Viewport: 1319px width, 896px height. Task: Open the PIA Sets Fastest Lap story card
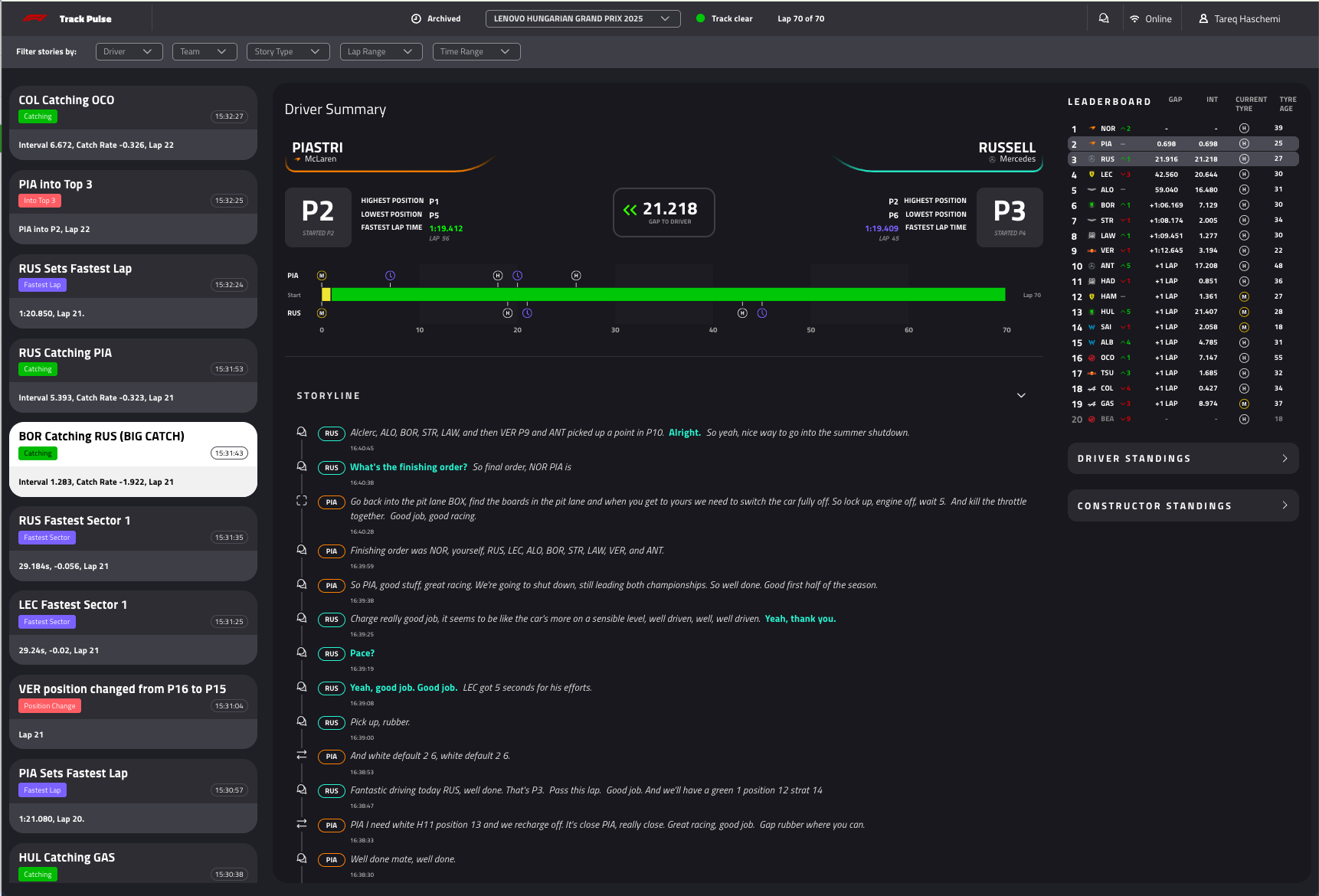click(133, 796)
